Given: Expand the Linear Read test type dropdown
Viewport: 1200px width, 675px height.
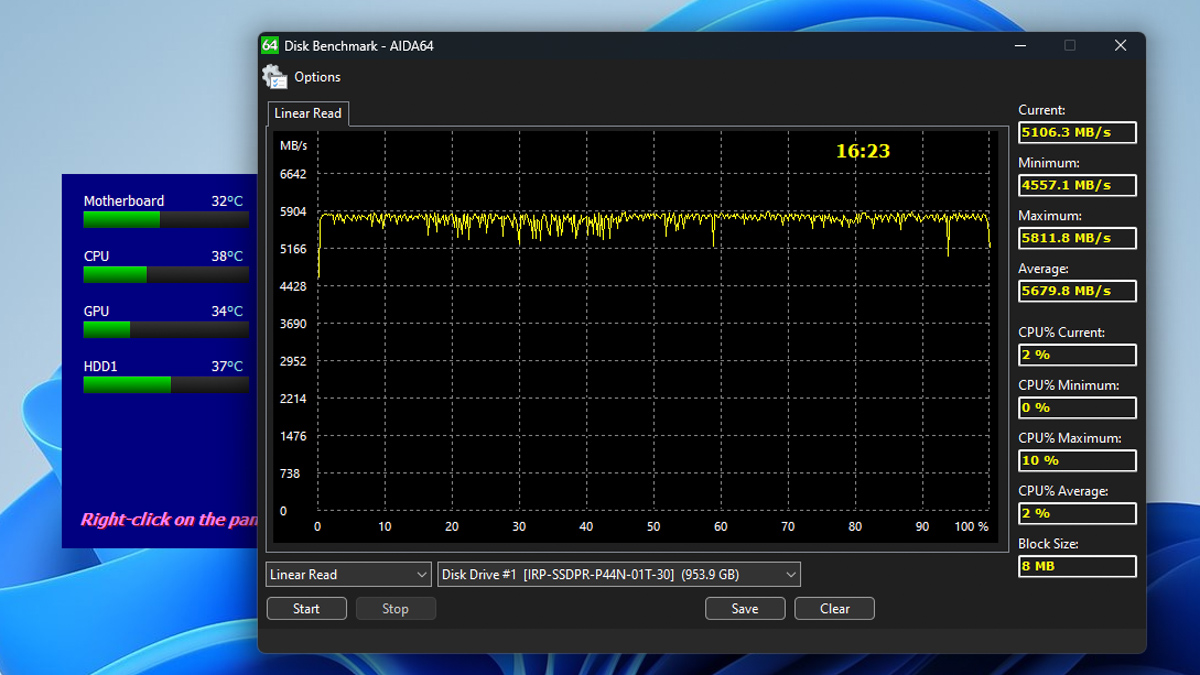Looking at the screenshot, I should point(349,574).
